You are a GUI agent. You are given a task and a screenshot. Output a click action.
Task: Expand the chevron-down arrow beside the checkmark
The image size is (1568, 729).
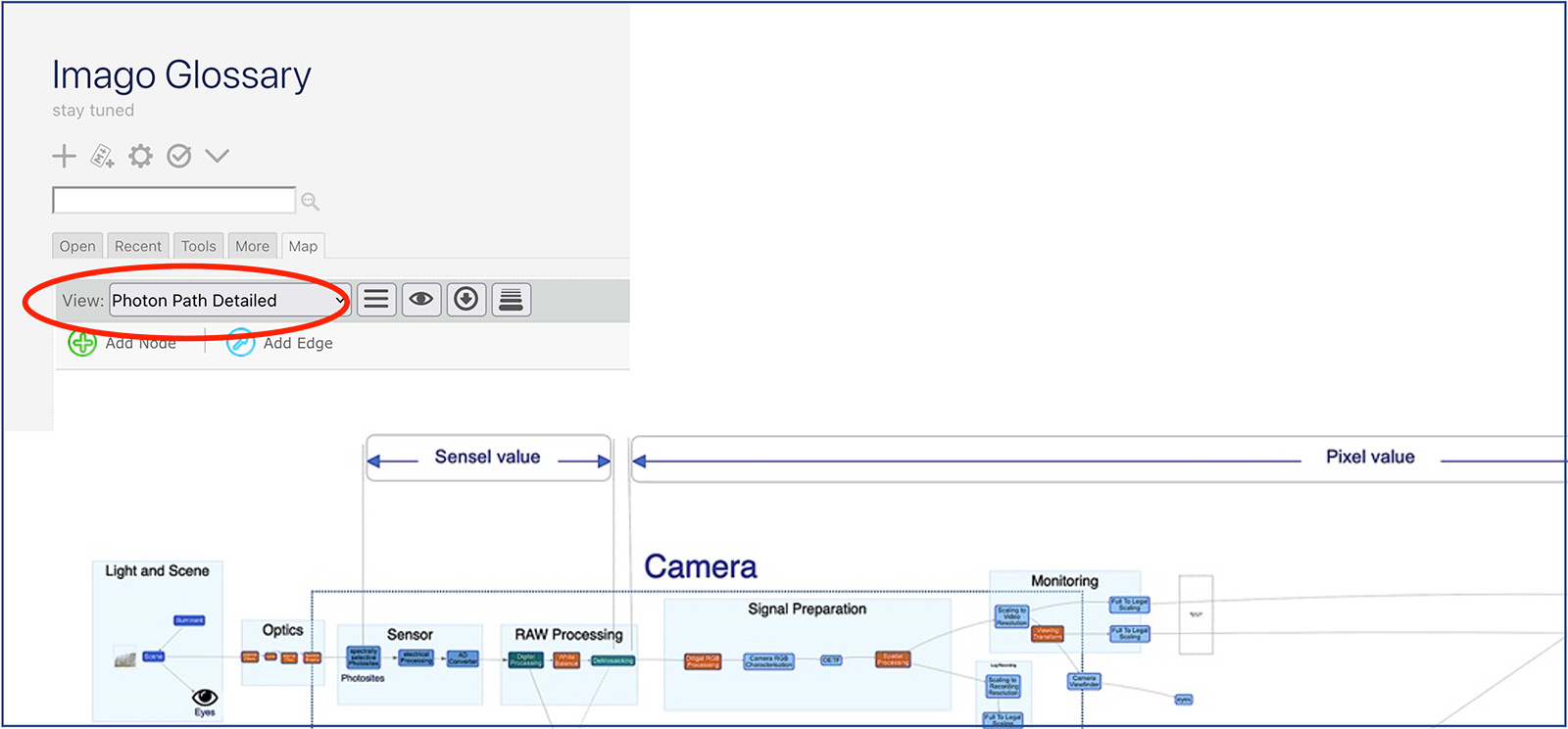(218, 156)
